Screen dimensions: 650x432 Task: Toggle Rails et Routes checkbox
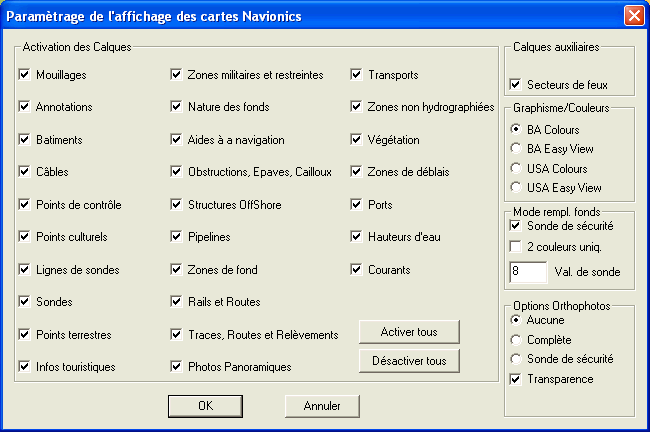(x=176, y=301)
